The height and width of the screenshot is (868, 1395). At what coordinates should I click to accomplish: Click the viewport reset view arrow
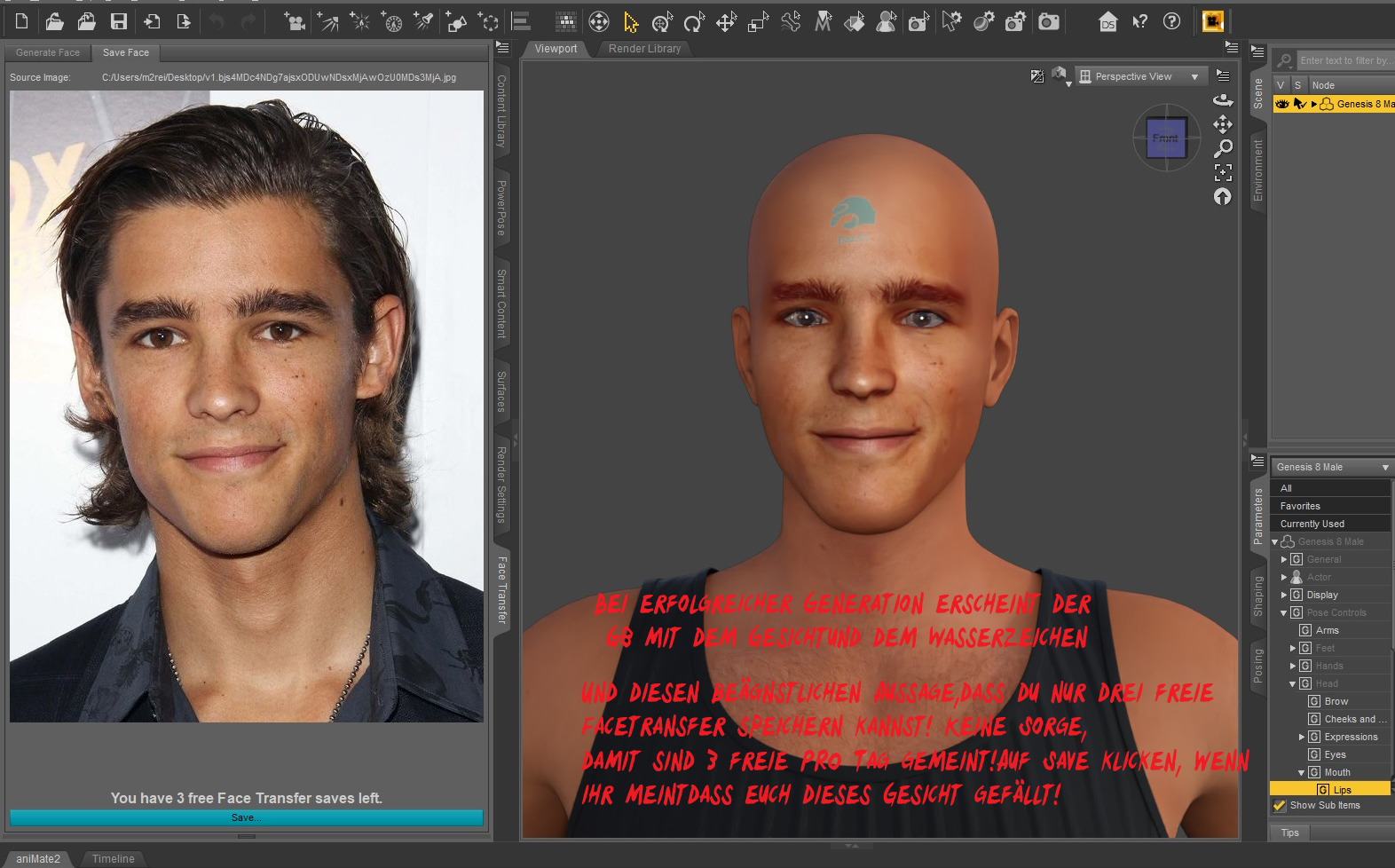coord(1223,196)
